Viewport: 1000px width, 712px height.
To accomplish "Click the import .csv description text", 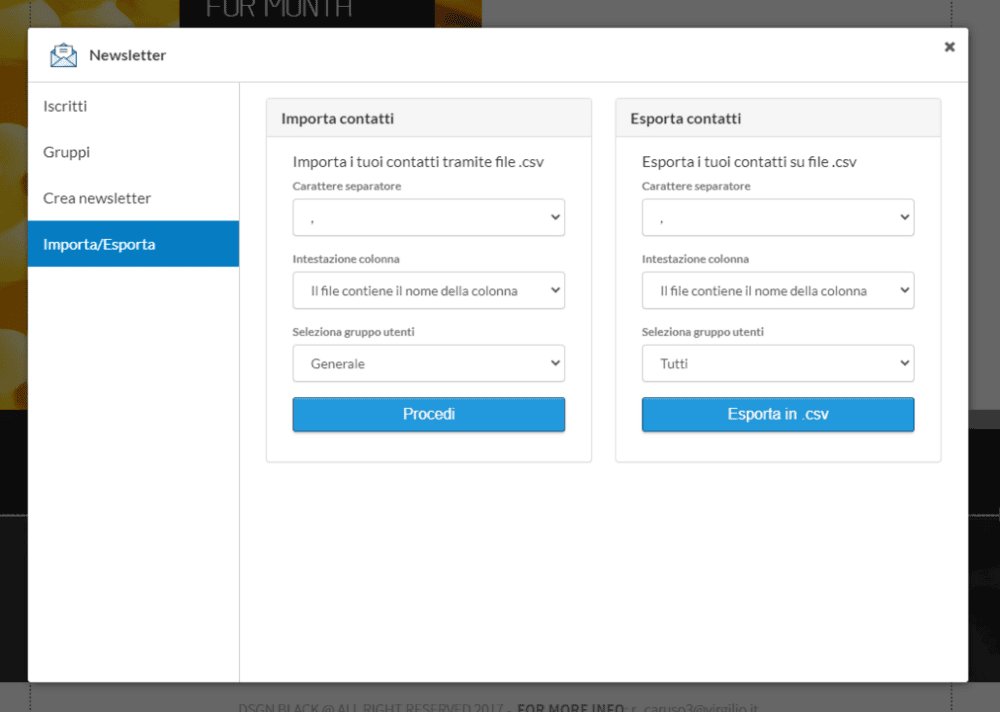I will click(418, 162).
